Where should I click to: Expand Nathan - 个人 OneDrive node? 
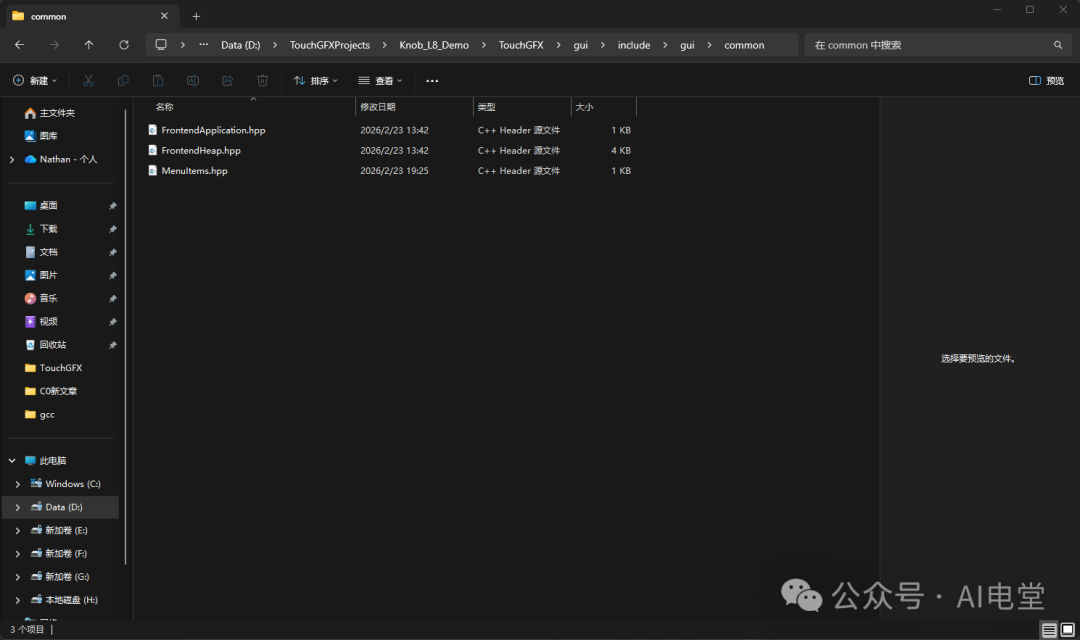[12, 159]
